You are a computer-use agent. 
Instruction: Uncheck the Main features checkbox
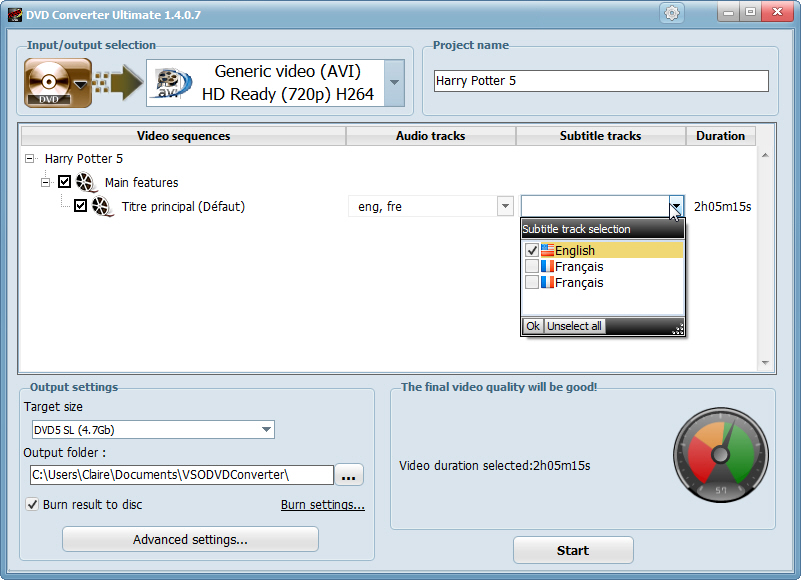pos(64,182)
